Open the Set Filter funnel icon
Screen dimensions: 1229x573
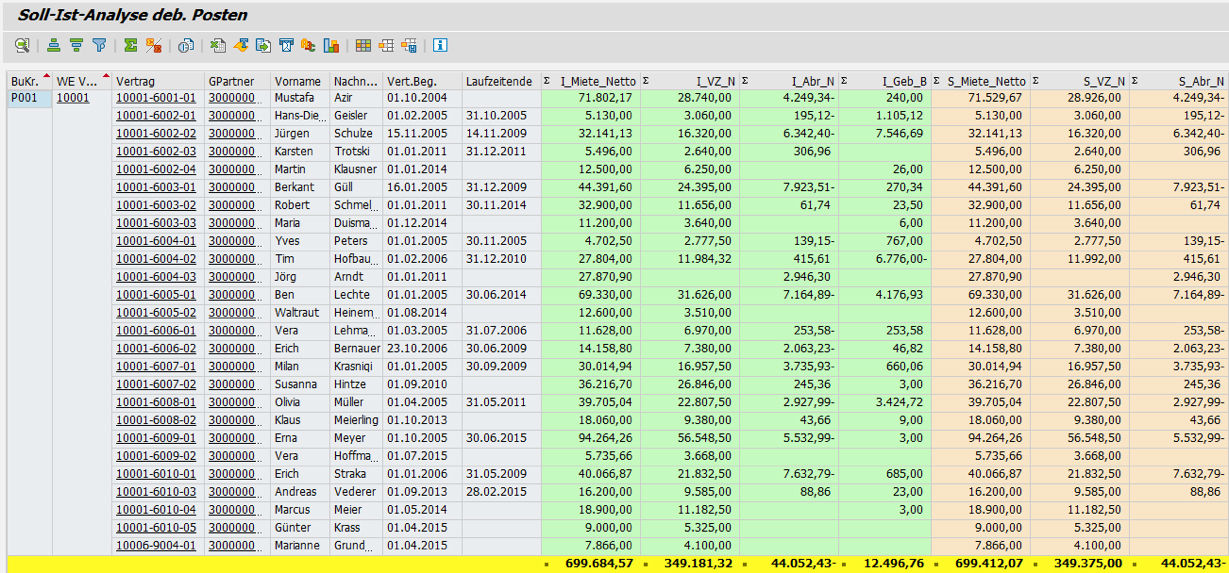tap(99, 45)
